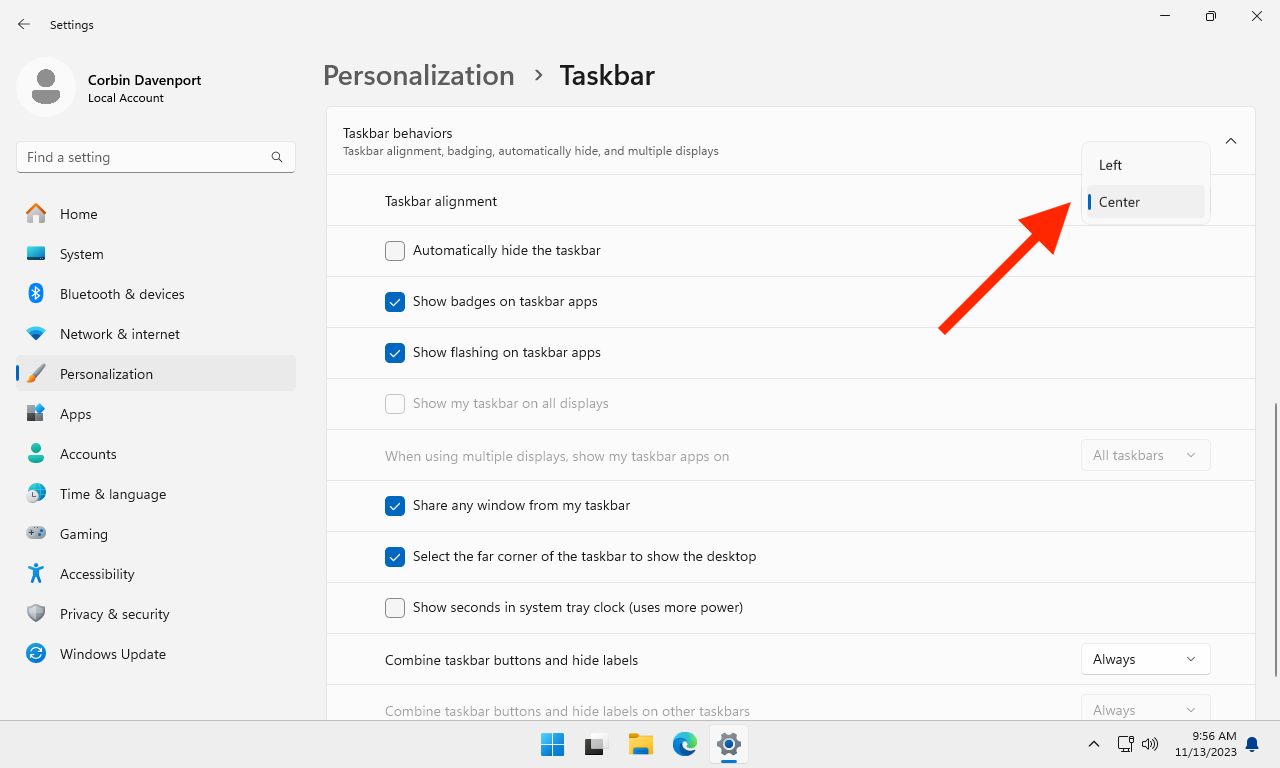Open Microsoft Edge from the taskbar
The image size is (1280, 768).
(x=684, y=744)
